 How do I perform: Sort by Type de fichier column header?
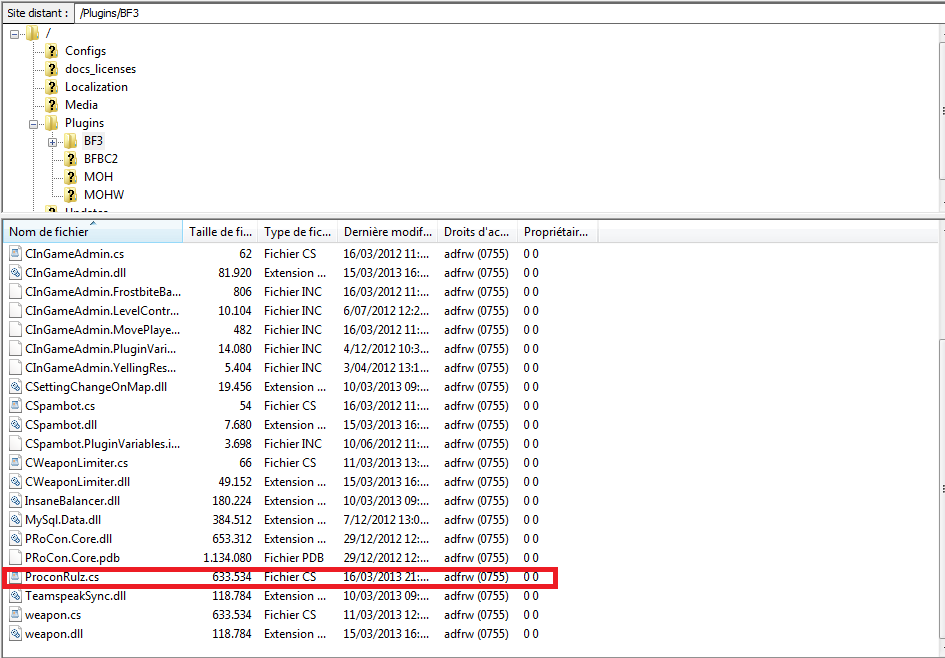click(297, 232)
